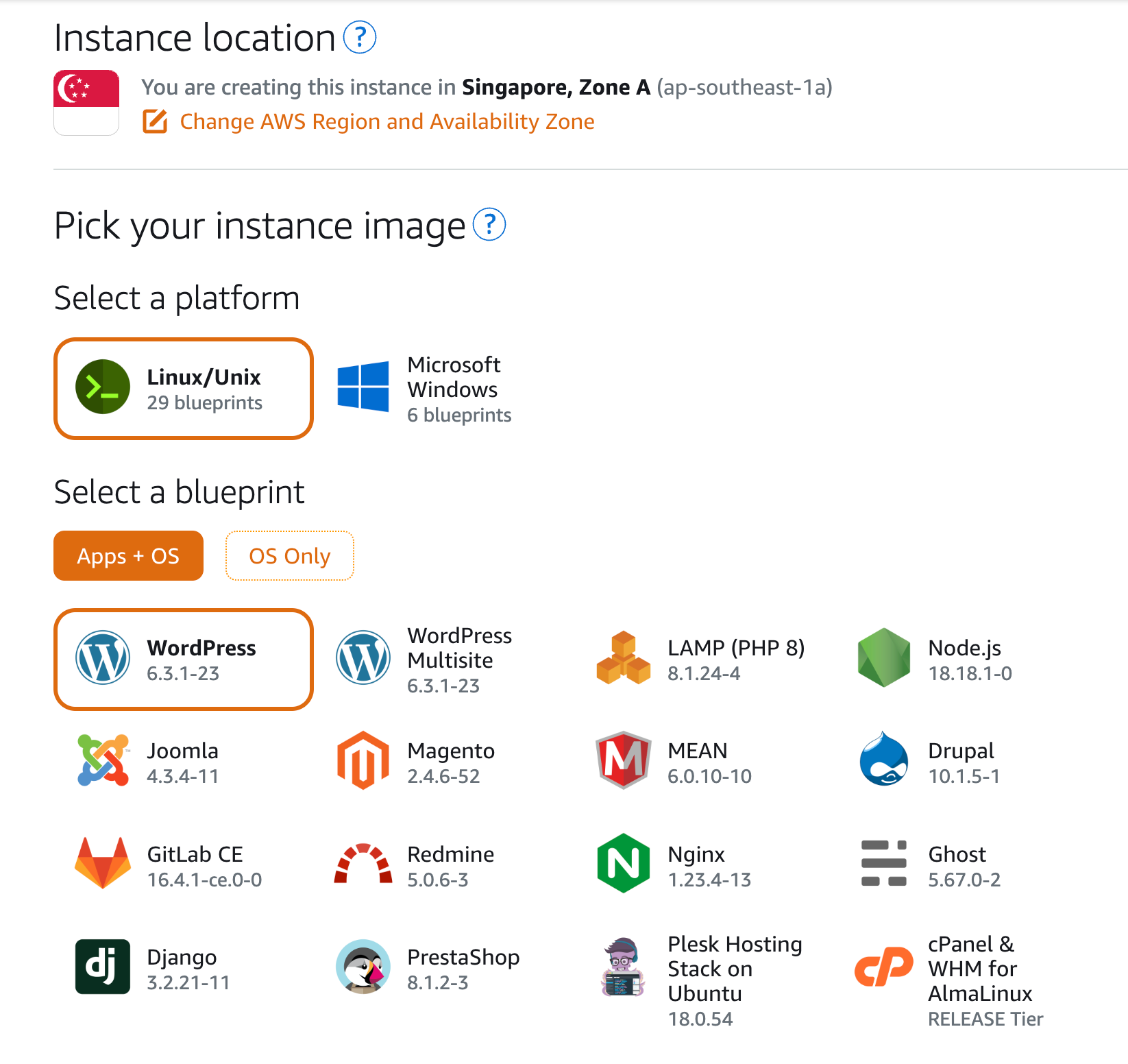Click the WordPress logo icon
The image size is (1128, 1064).
103,658
